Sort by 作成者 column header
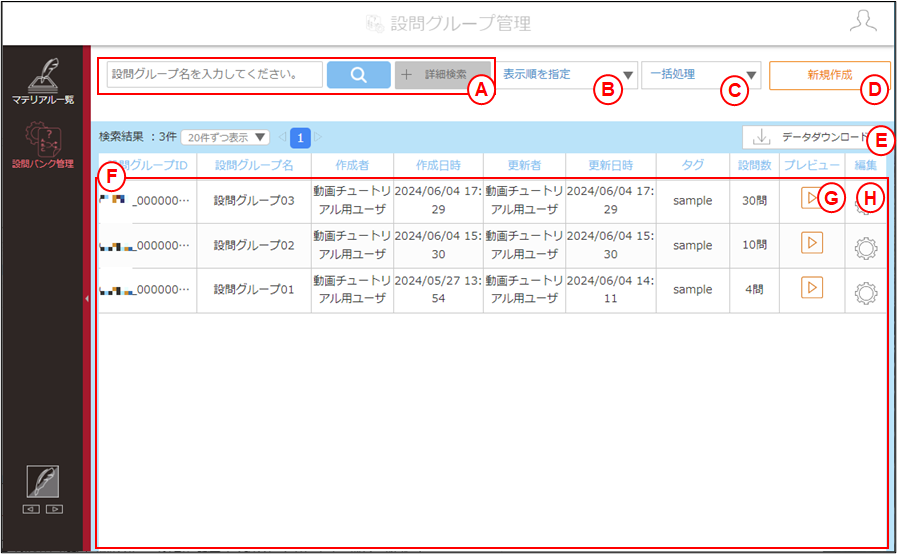 (x=352, y=165)
